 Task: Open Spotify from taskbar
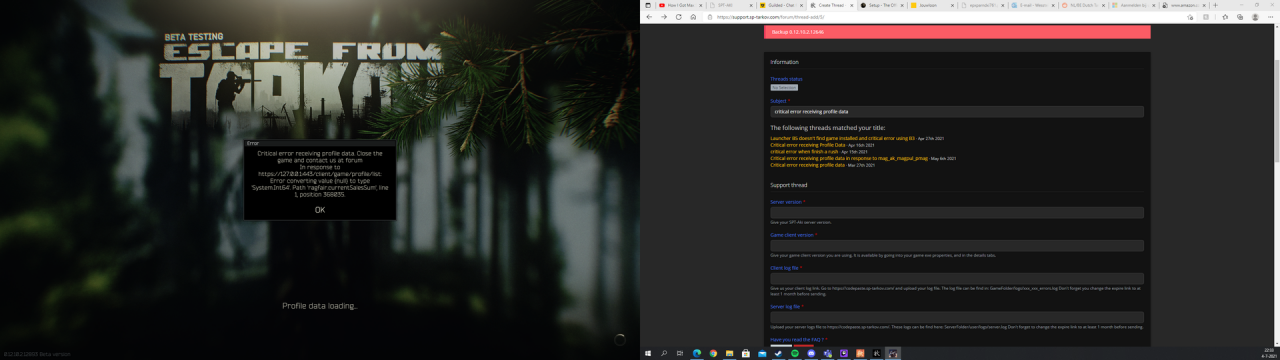[795, 353]
